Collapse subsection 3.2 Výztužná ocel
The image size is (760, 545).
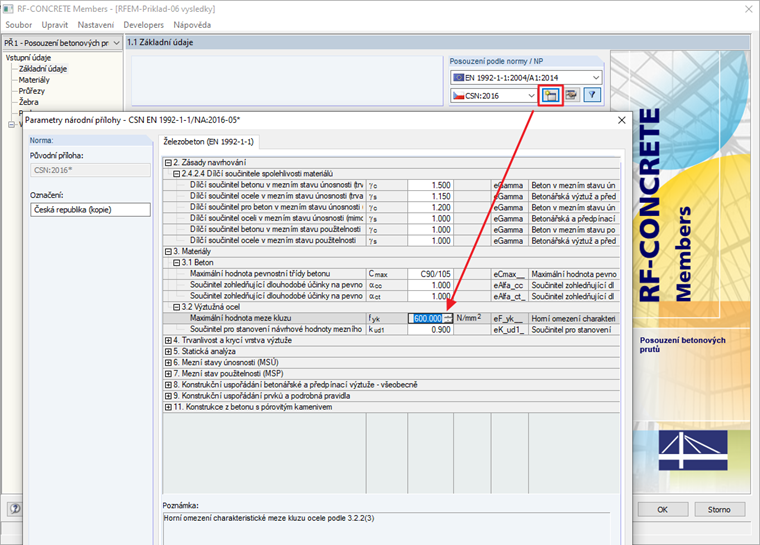coord(176,307)
